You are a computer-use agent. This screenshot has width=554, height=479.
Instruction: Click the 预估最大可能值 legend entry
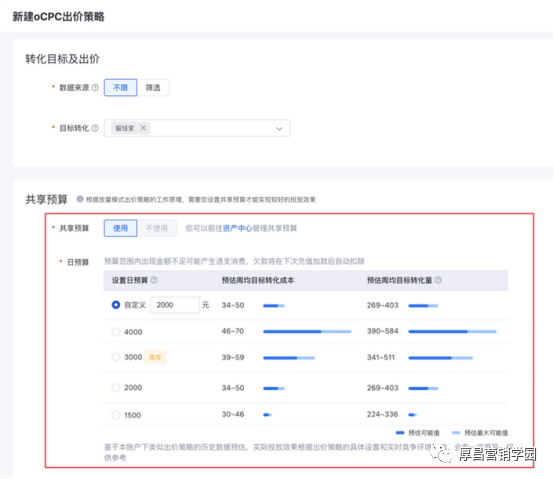[x=480, y=433]
